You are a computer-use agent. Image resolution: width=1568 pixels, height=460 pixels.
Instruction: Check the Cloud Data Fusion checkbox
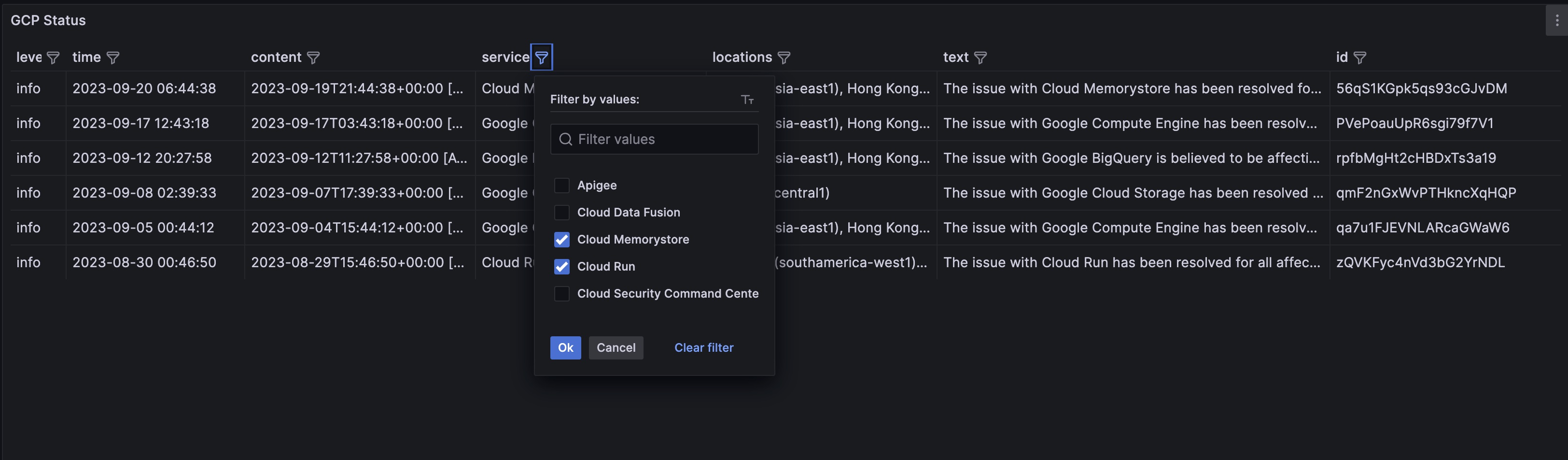(x=562, y=213)
